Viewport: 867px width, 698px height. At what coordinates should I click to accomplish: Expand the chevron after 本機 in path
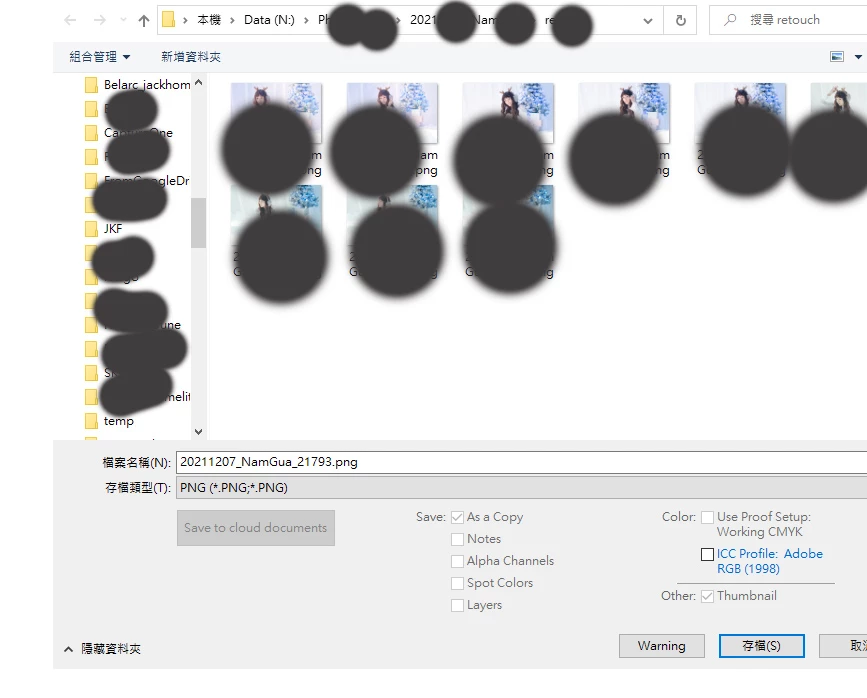pyautogui.click(x=232, y=20)
